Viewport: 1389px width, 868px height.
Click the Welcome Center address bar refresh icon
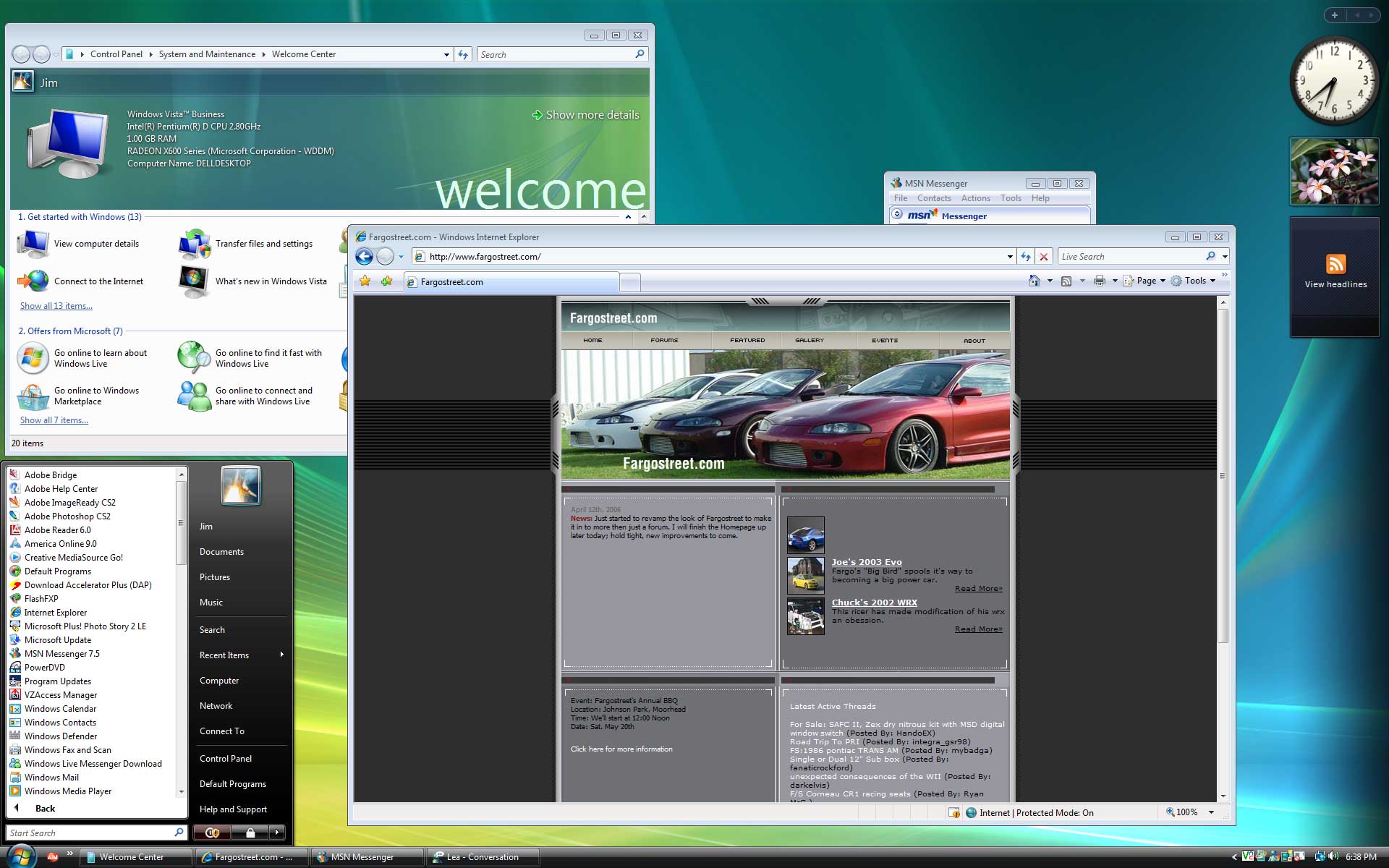(464, 54)
